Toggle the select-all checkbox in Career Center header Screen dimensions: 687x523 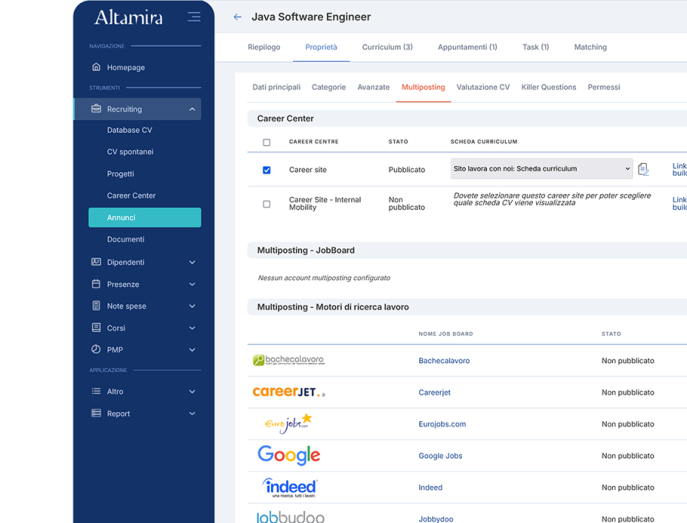click(266, 142)
